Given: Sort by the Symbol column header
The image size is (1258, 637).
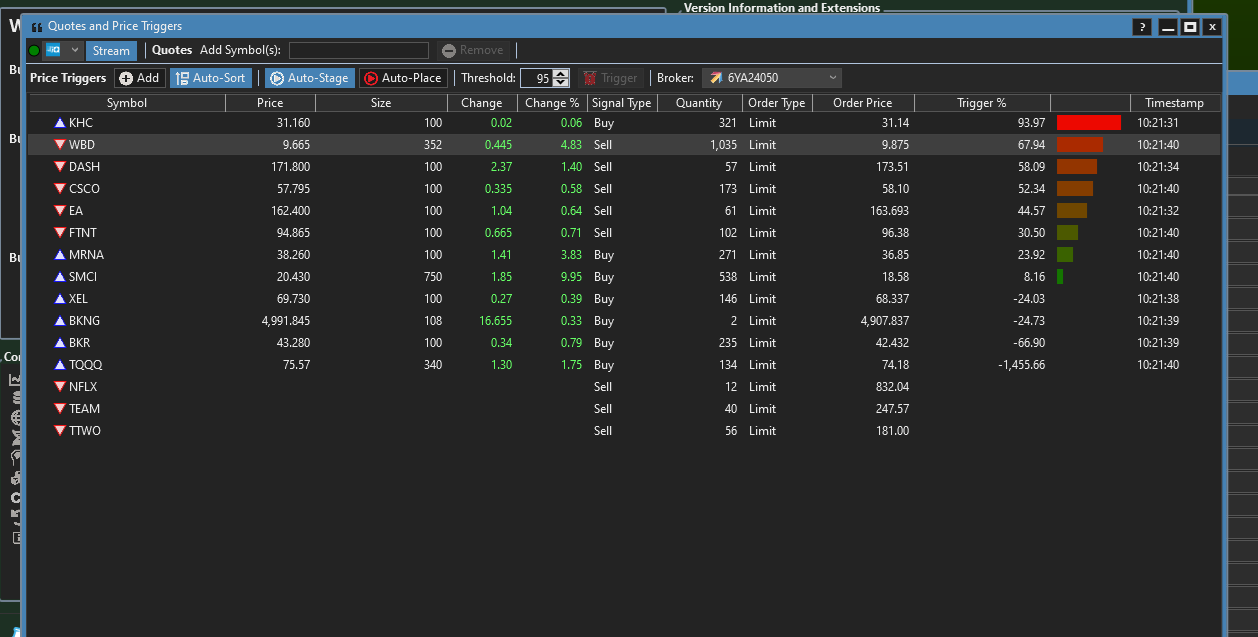Looking at the screenshot, I should (127, 103).
